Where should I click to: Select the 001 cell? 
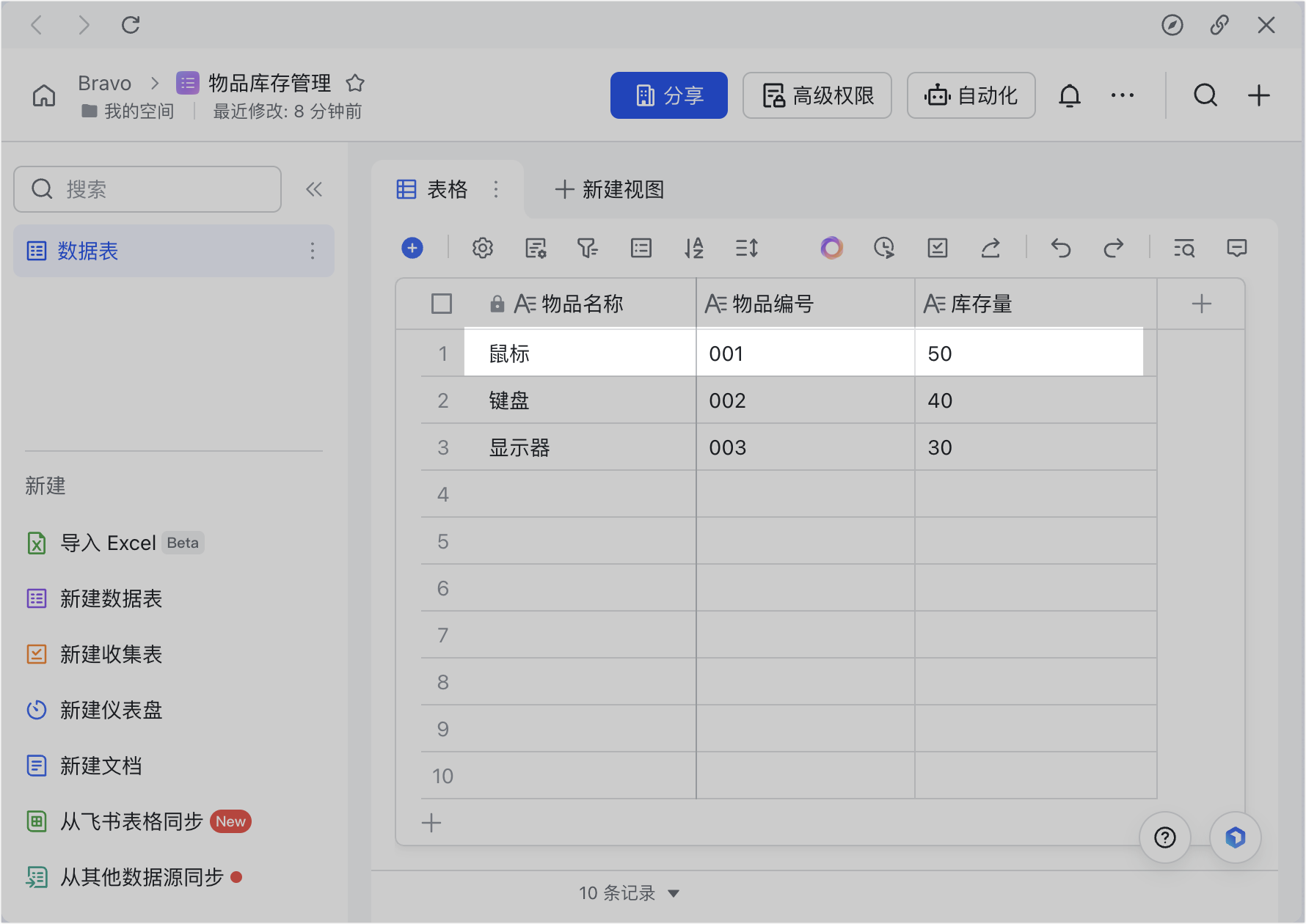(806, 353)
